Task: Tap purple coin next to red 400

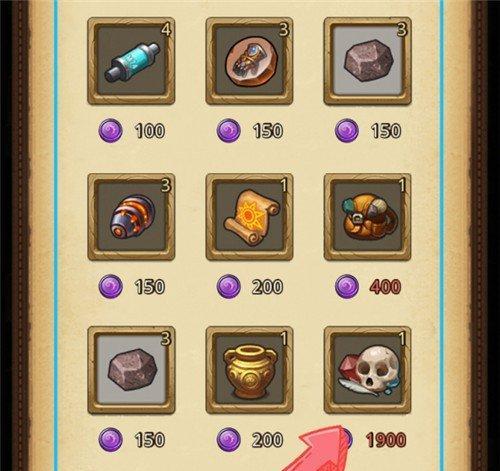Action: coord(347,286)
